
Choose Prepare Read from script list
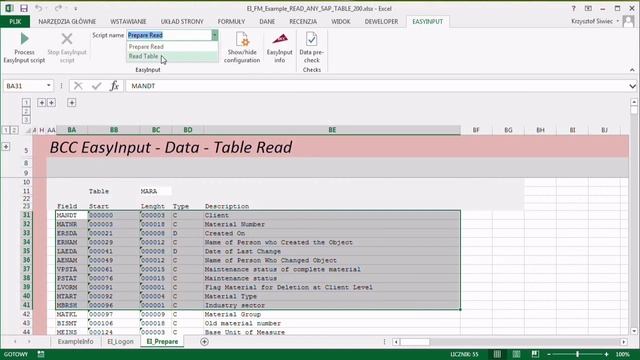coord(172,47)
